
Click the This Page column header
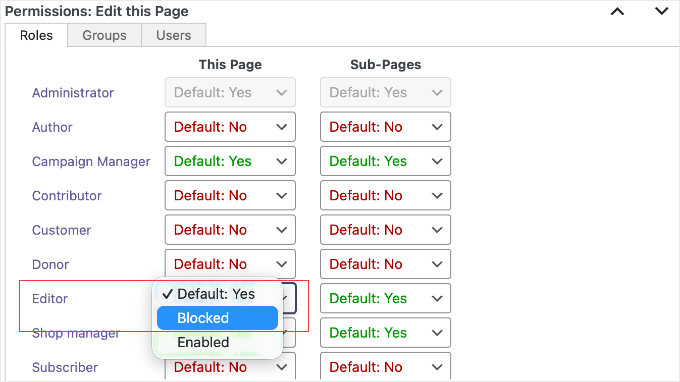click(x=230, y=65)
